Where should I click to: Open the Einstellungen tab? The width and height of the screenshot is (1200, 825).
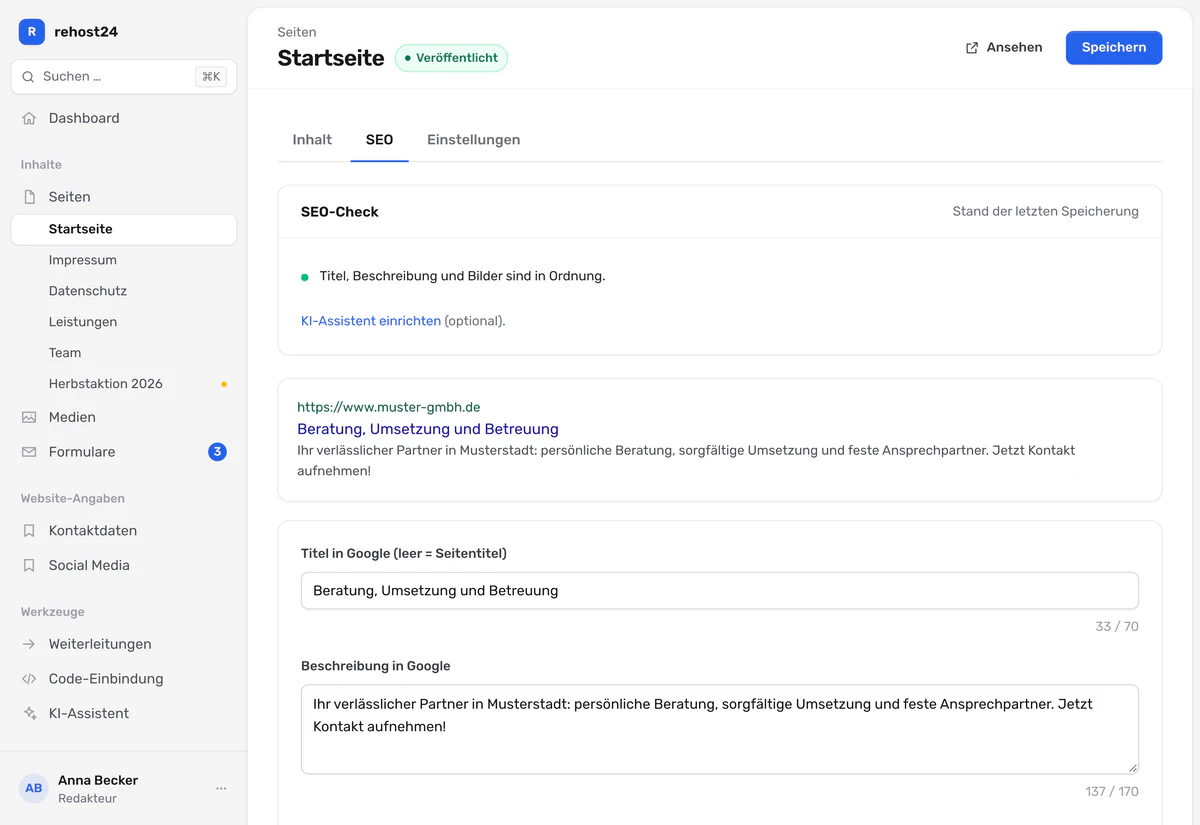tap(474, 140)
